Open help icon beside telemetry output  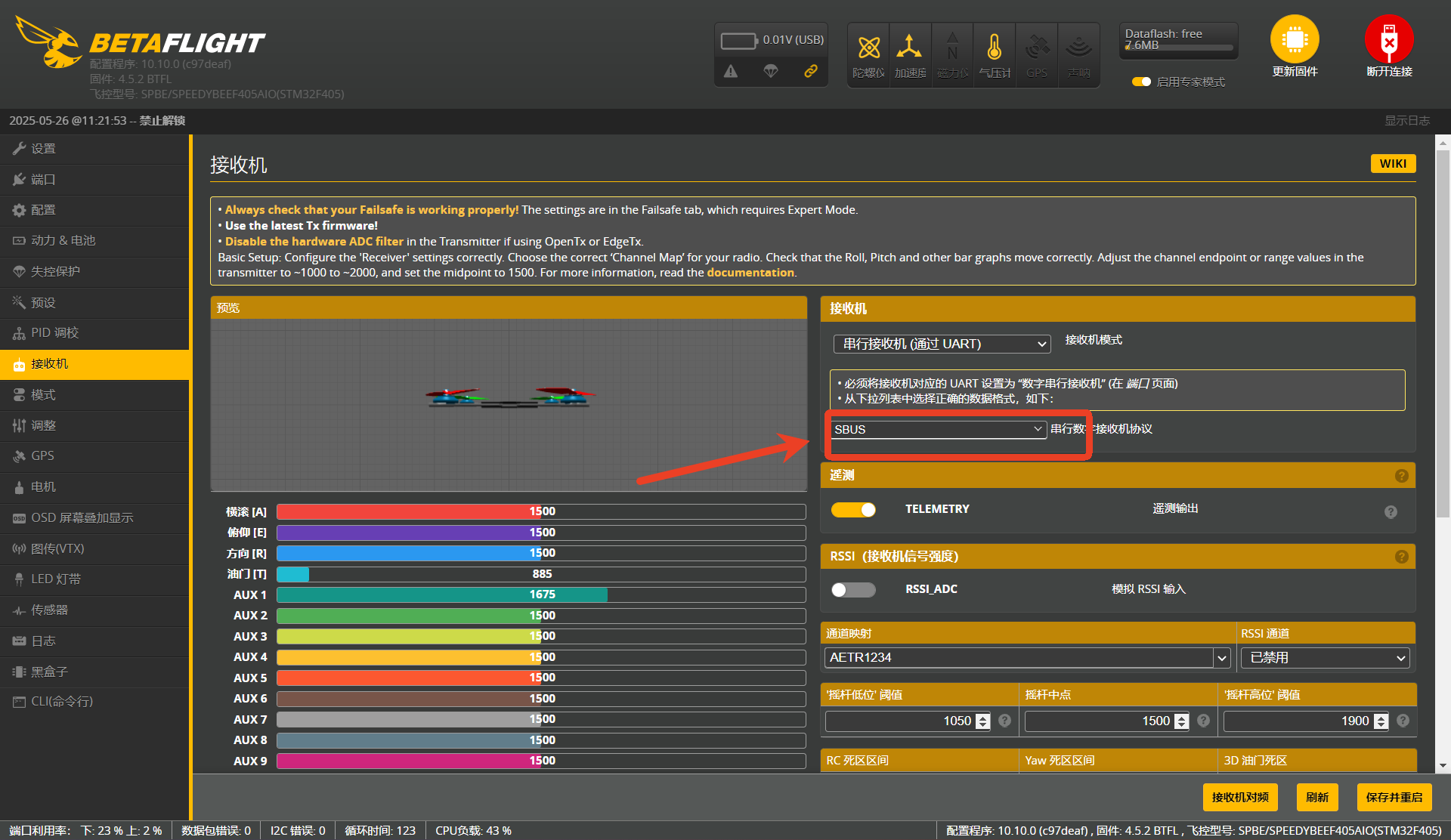pos(1391,511)
